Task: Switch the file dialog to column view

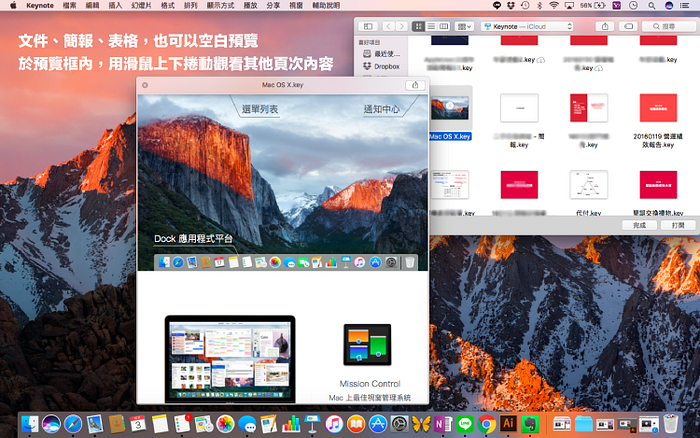Action: point(444,26)
